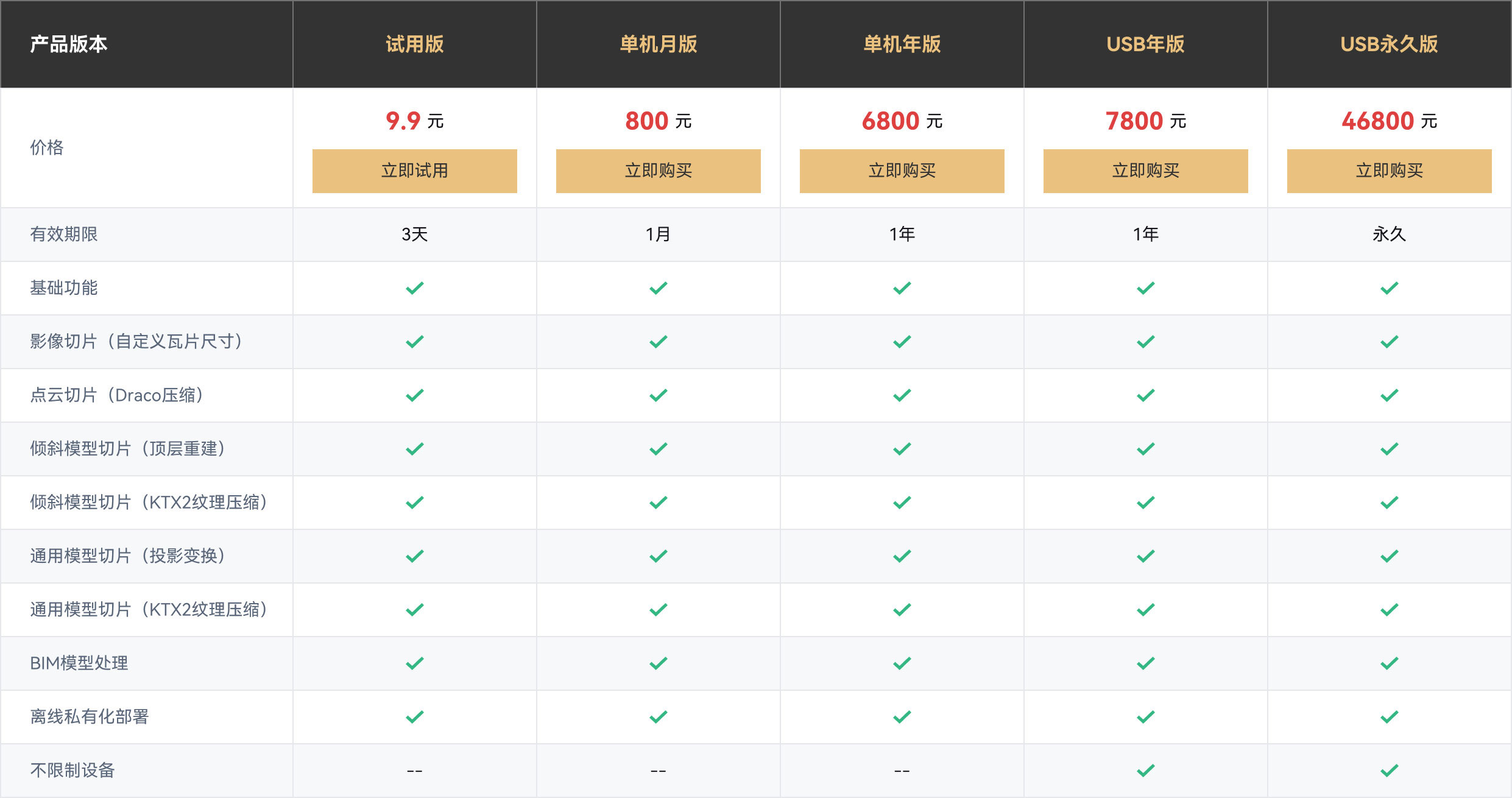
Task: Click the 9.9 元 trial price
Action: click(414, 121)
